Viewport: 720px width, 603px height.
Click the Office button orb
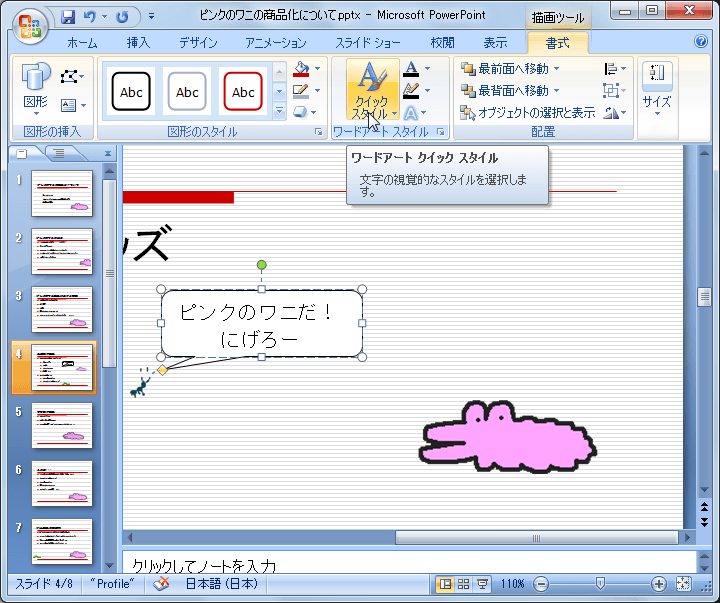point(30,26)
